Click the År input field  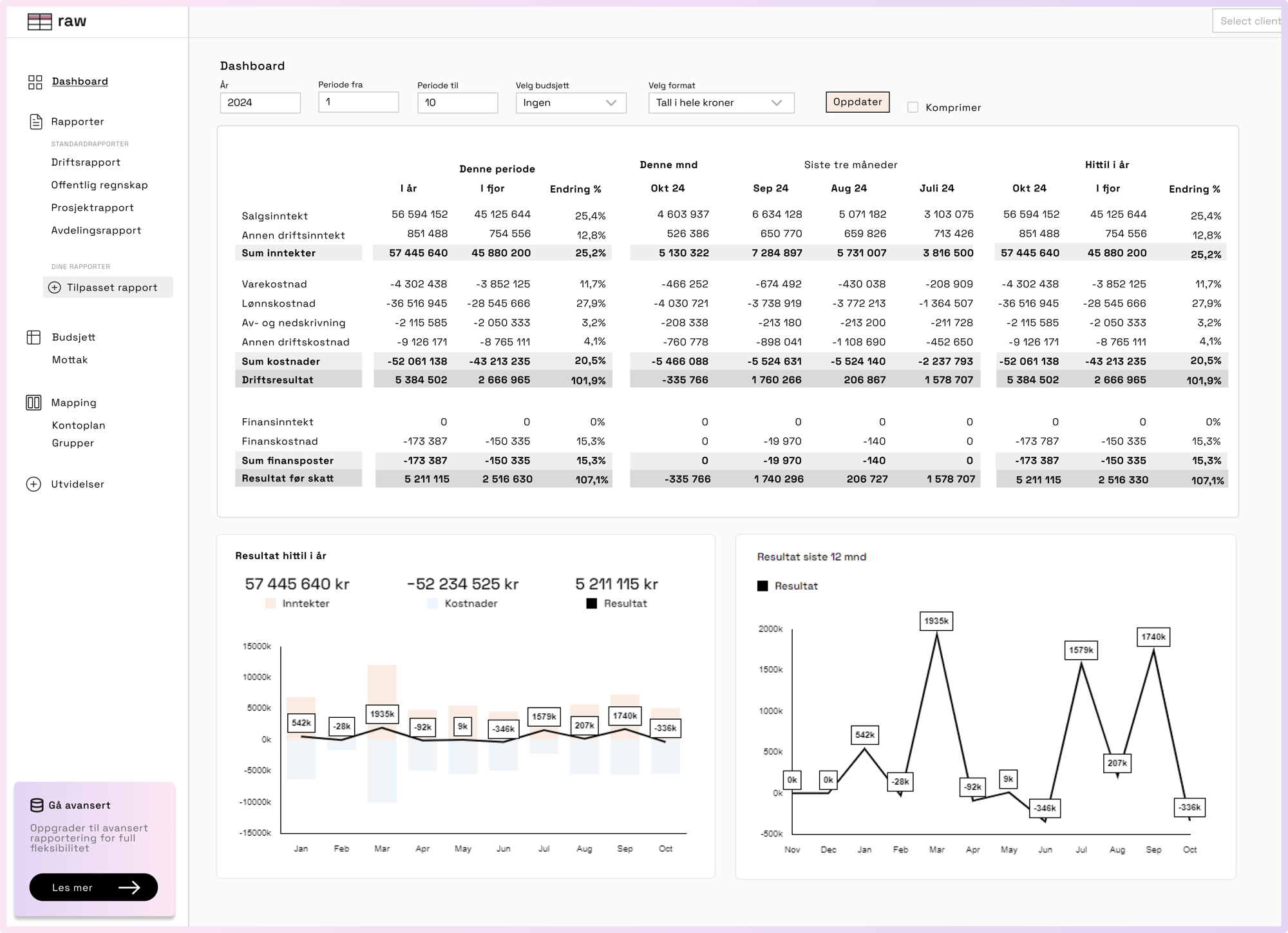(x=260, y=102)
